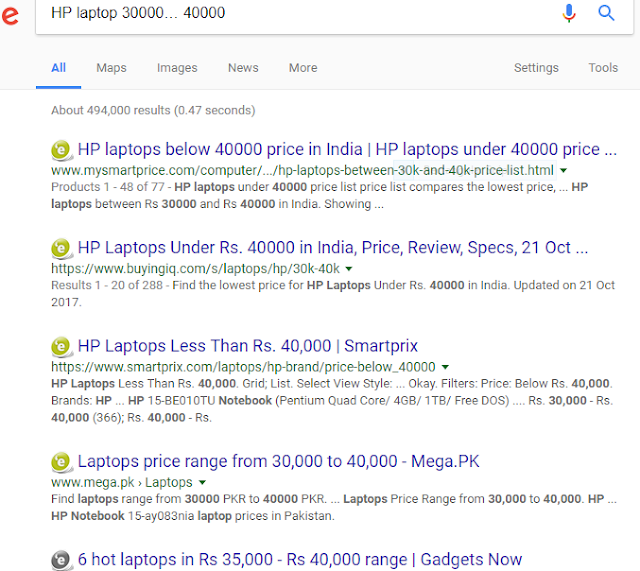Open the More search menu
The width and height of the screenshot is (640, 571).
click(303, 68)
